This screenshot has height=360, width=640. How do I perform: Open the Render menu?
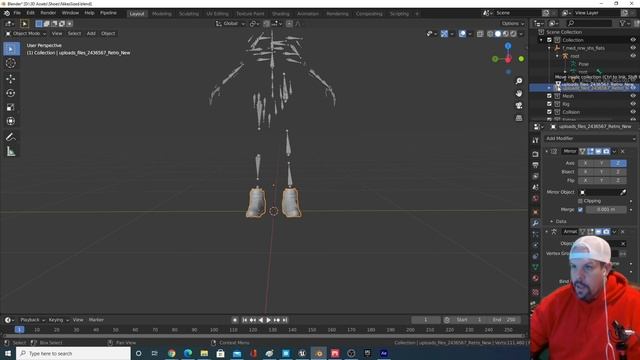pyautogui.click(x=48, y=13)
